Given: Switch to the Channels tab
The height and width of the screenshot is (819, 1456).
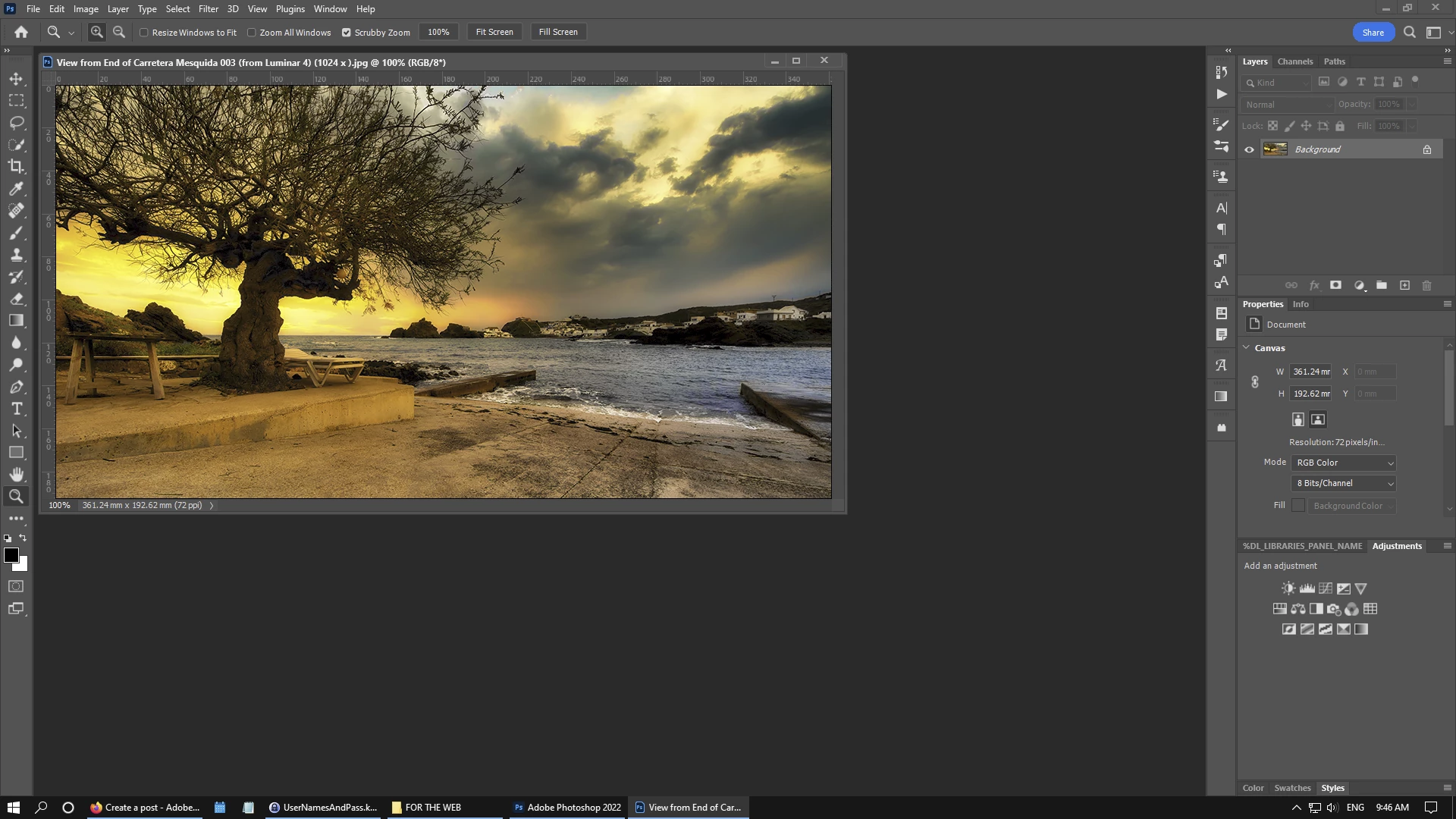Looking at the screenshot, I should coord(1294,61).
